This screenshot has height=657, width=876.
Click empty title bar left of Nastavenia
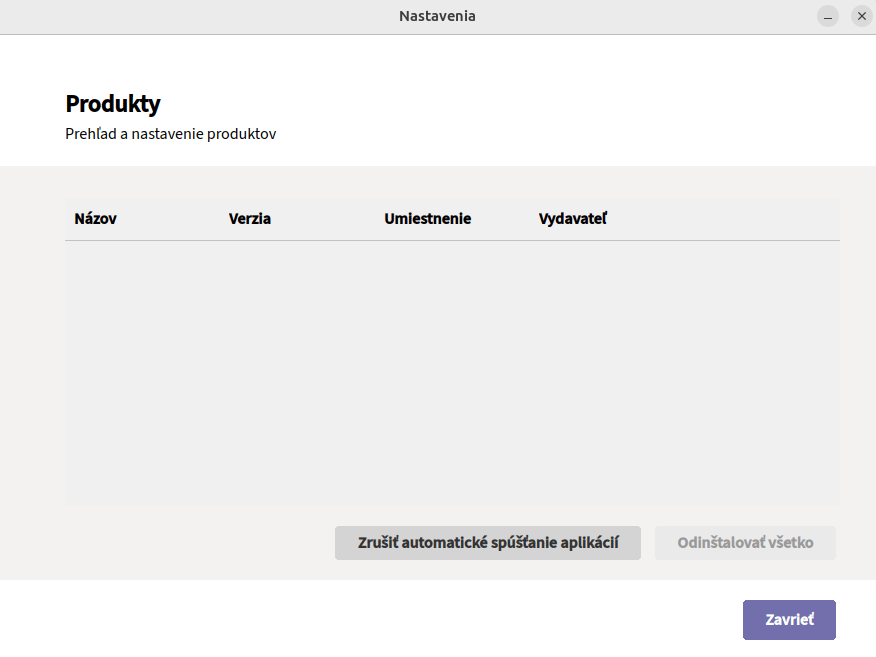[200, 16]
